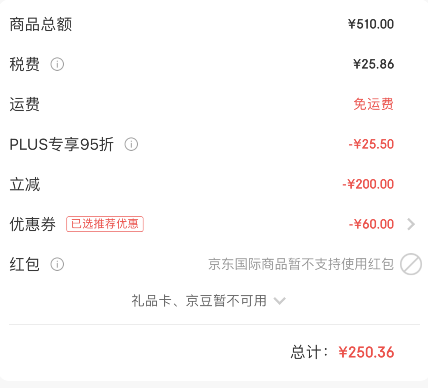Click the ¥25.86 tax amount
Image resolution: width=428 pixels, height=388 pixels.
point(374,64)
